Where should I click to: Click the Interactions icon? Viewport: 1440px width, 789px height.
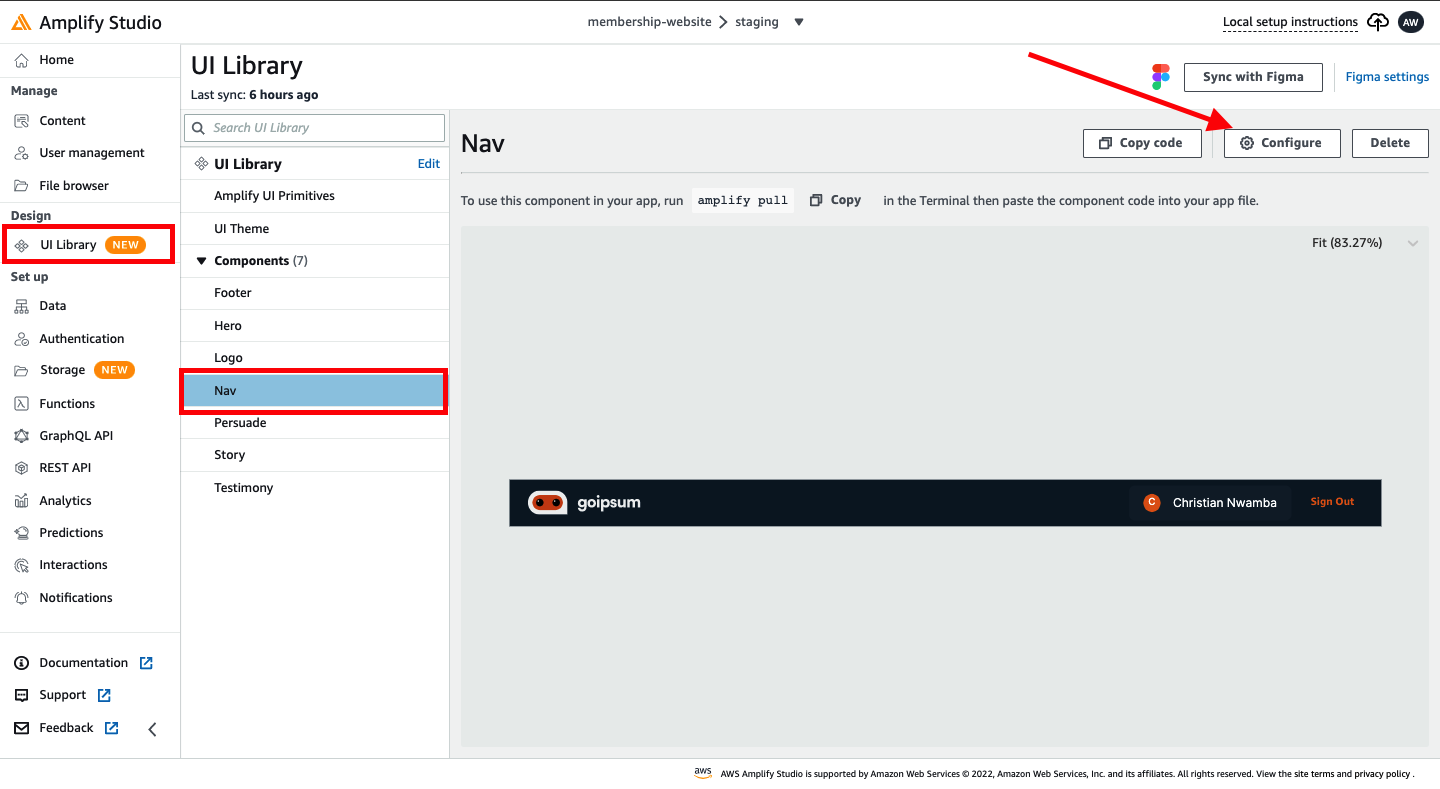click(21, 565)
